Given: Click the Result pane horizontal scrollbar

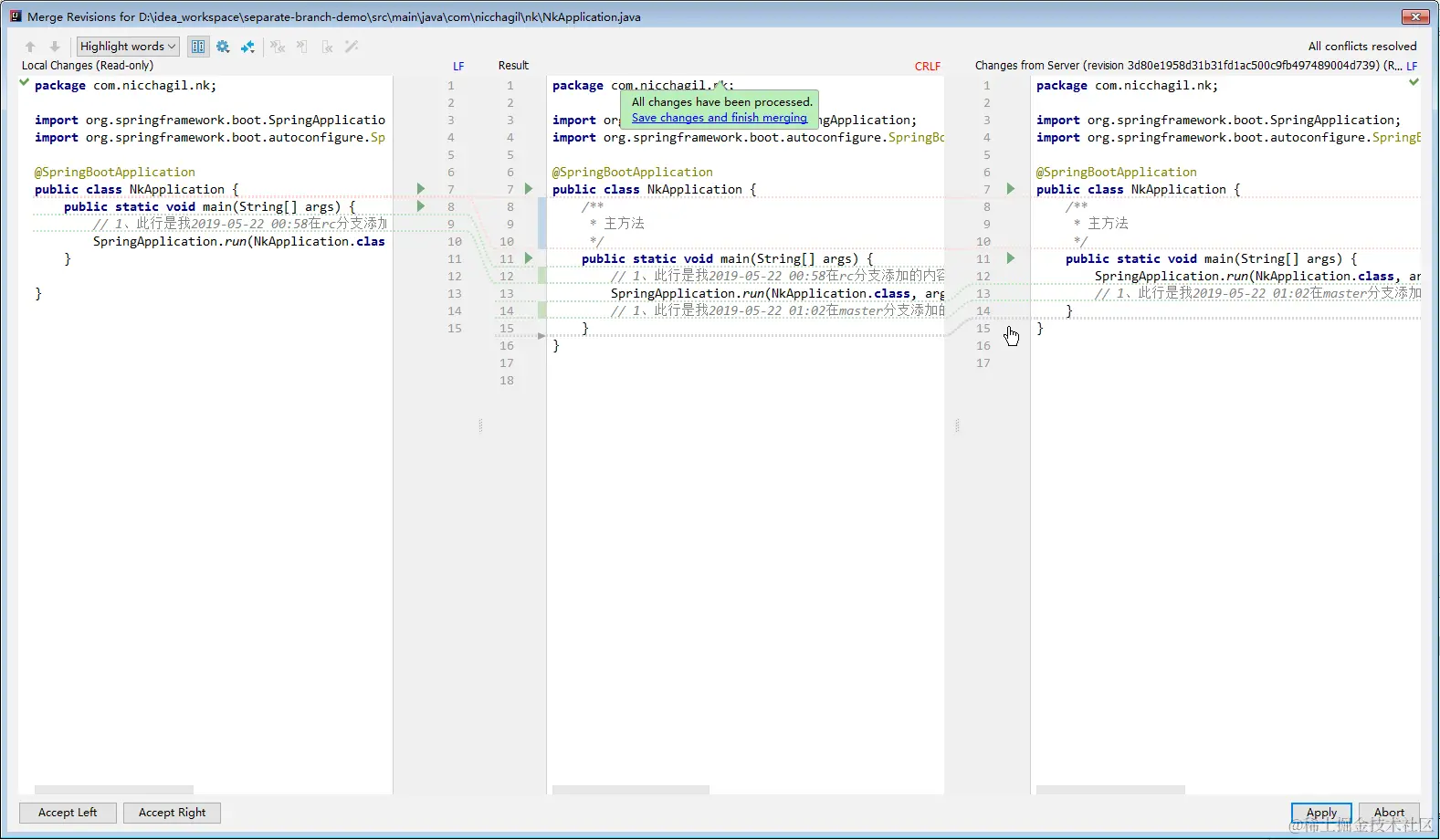Looking at the screenshot, I should pos(631,790).
